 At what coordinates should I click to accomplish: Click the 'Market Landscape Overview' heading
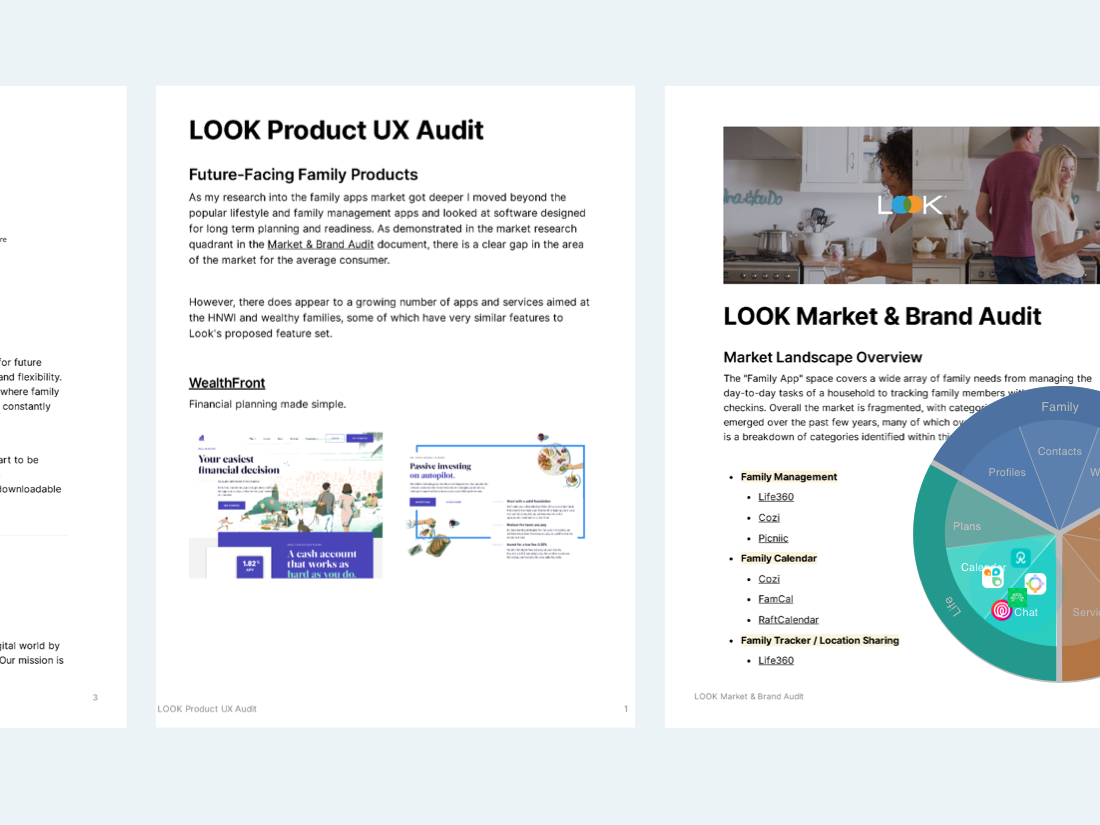coord(823,357)
